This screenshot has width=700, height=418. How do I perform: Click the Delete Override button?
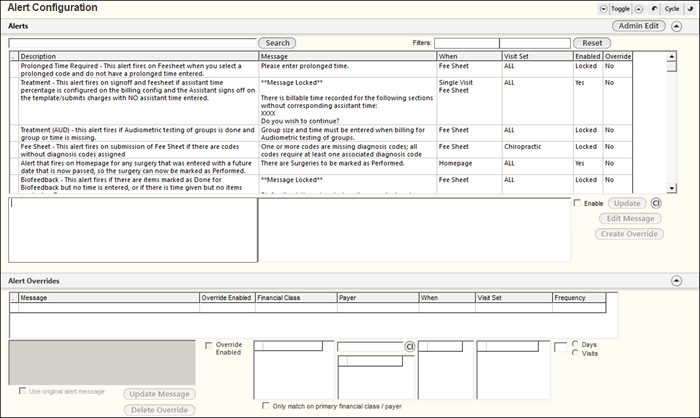tap(159, 410)
